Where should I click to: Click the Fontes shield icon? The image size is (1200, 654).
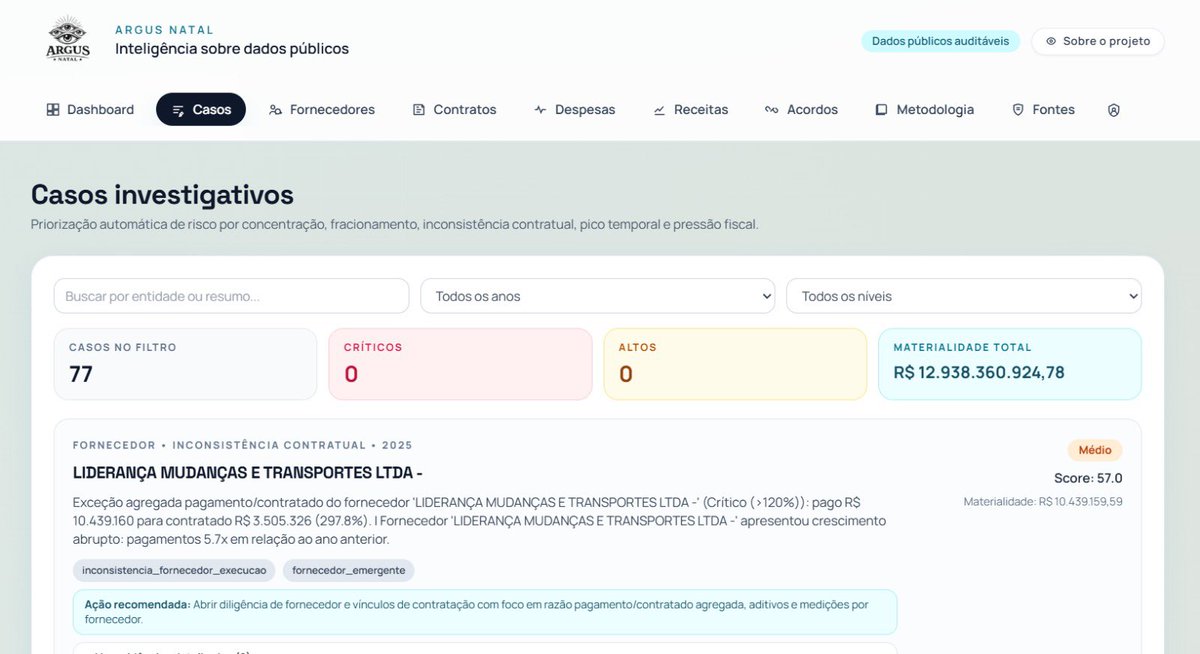pos(1018,110)
